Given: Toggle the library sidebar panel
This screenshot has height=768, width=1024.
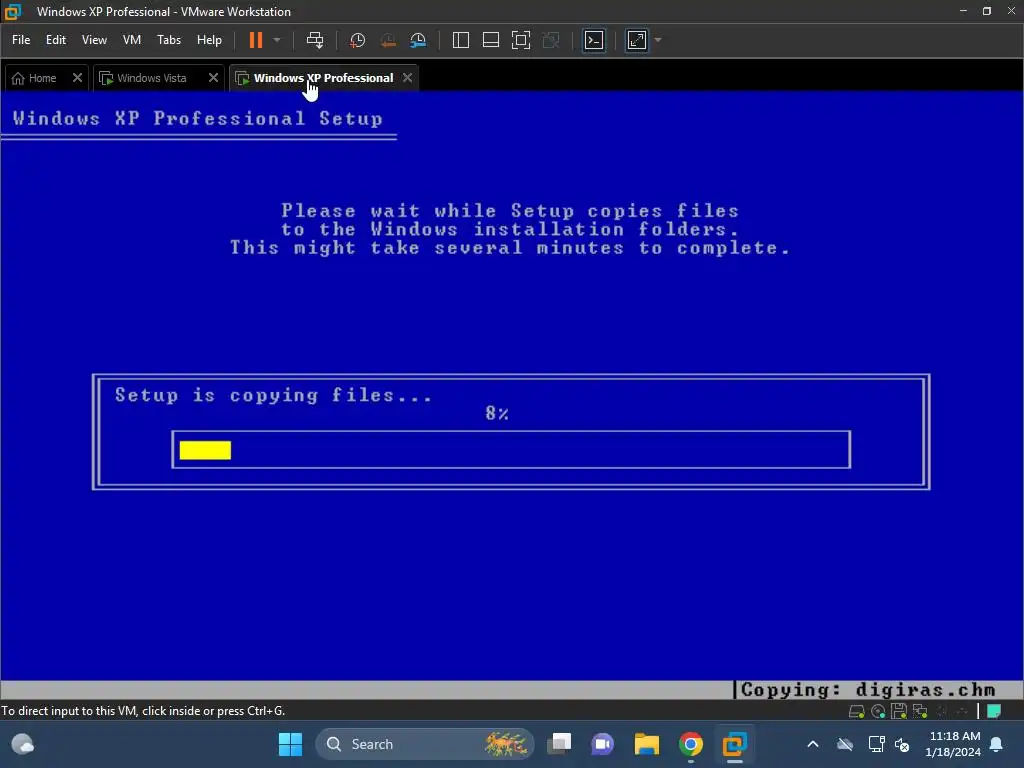Looking at the screenshot, I should tap(460, 40).
